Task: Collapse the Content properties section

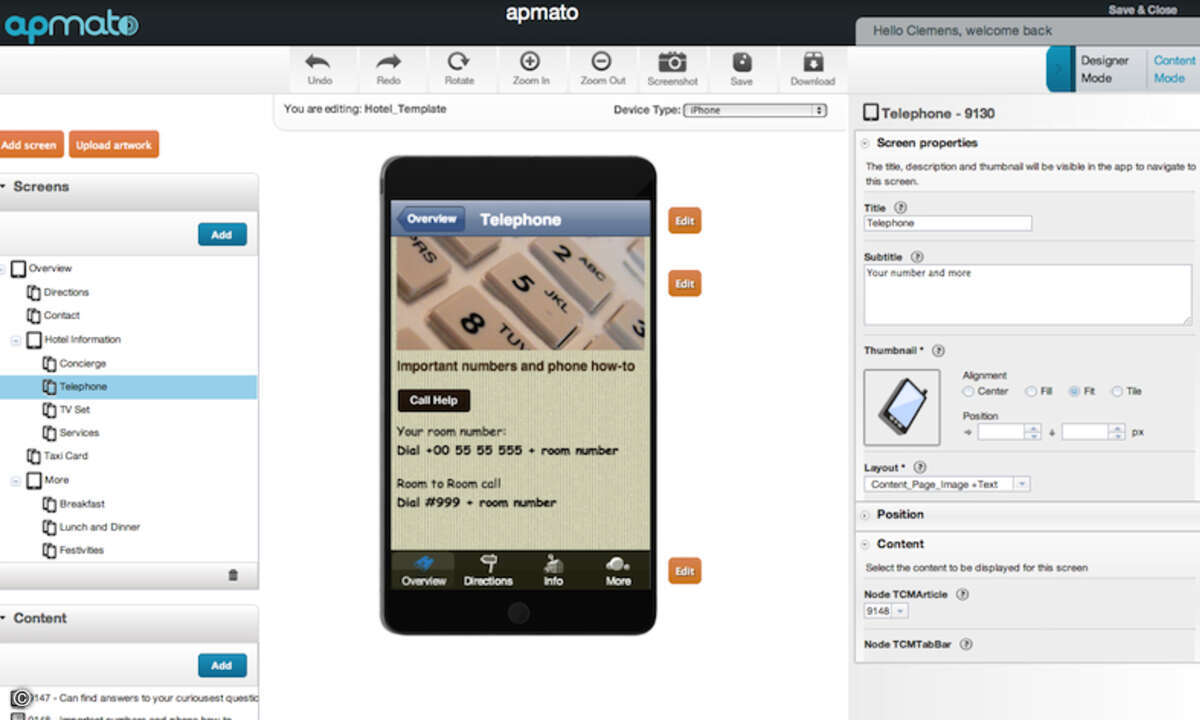Action: point(864,544)
